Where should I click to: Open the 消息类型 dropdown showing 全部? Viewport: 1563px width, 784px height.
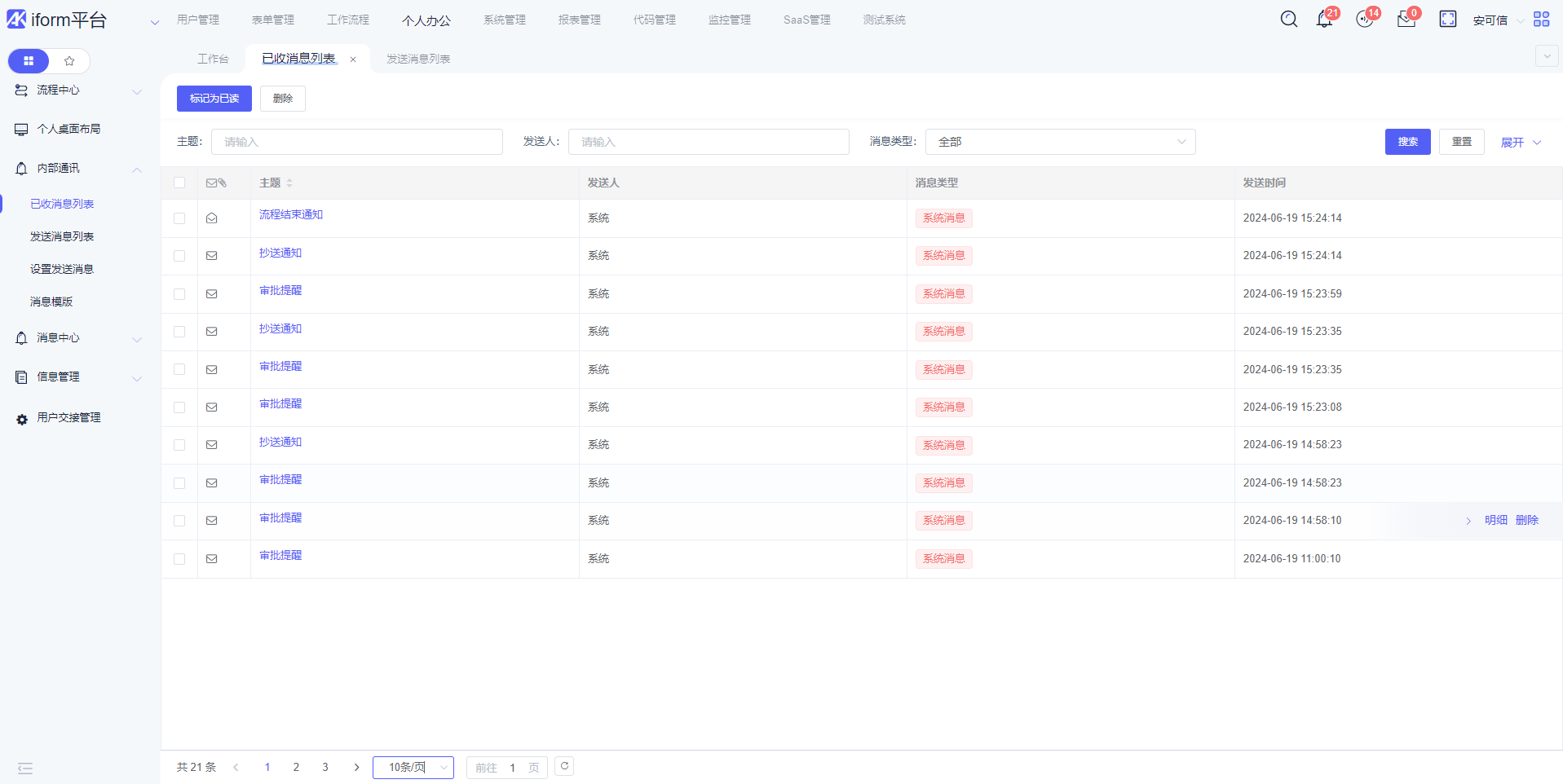pos(1060,142)
